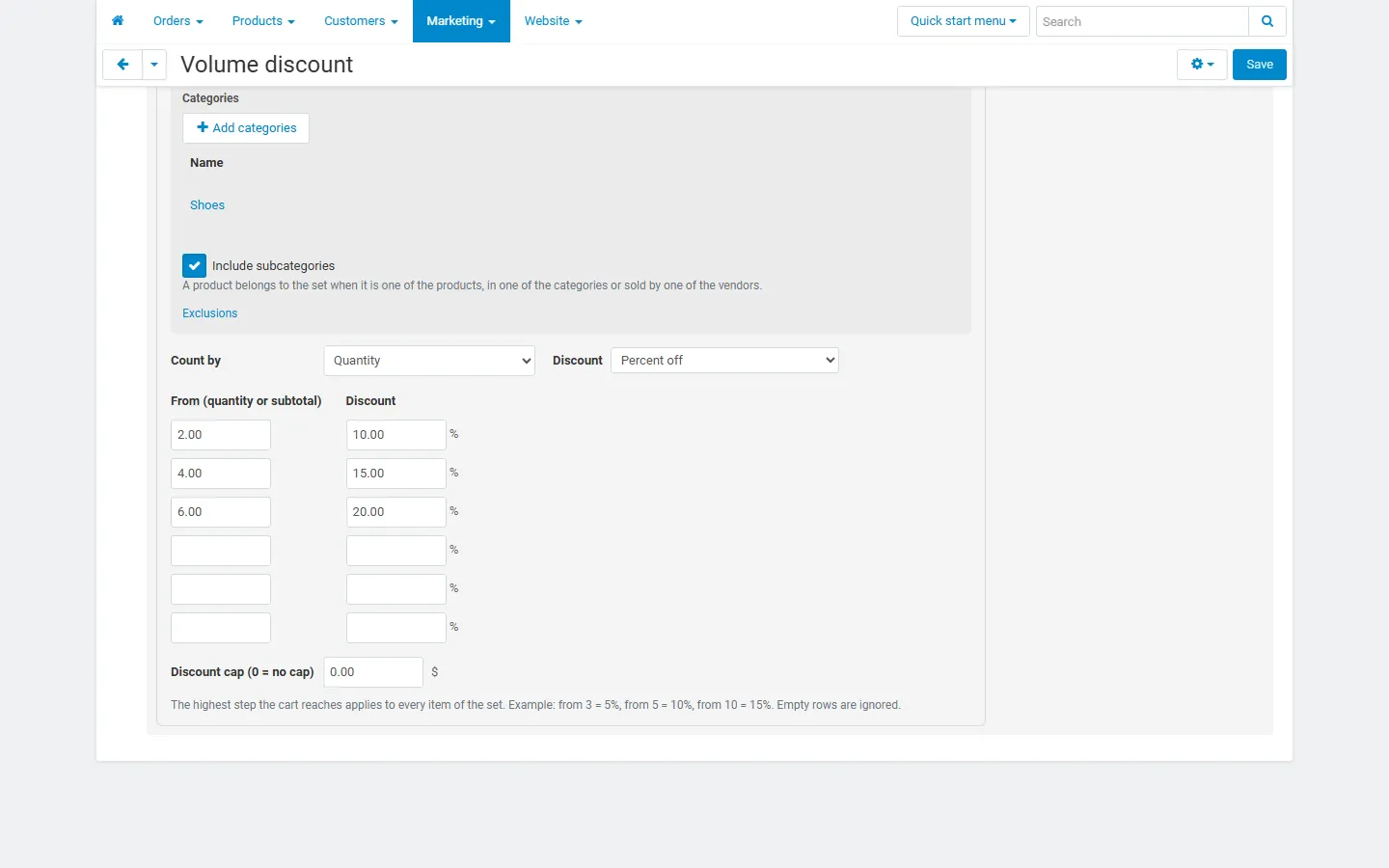Screen dimensions: 1389x868
Task: Expand the dropdown beside the back arrow
Action: [x=154, y=65]
